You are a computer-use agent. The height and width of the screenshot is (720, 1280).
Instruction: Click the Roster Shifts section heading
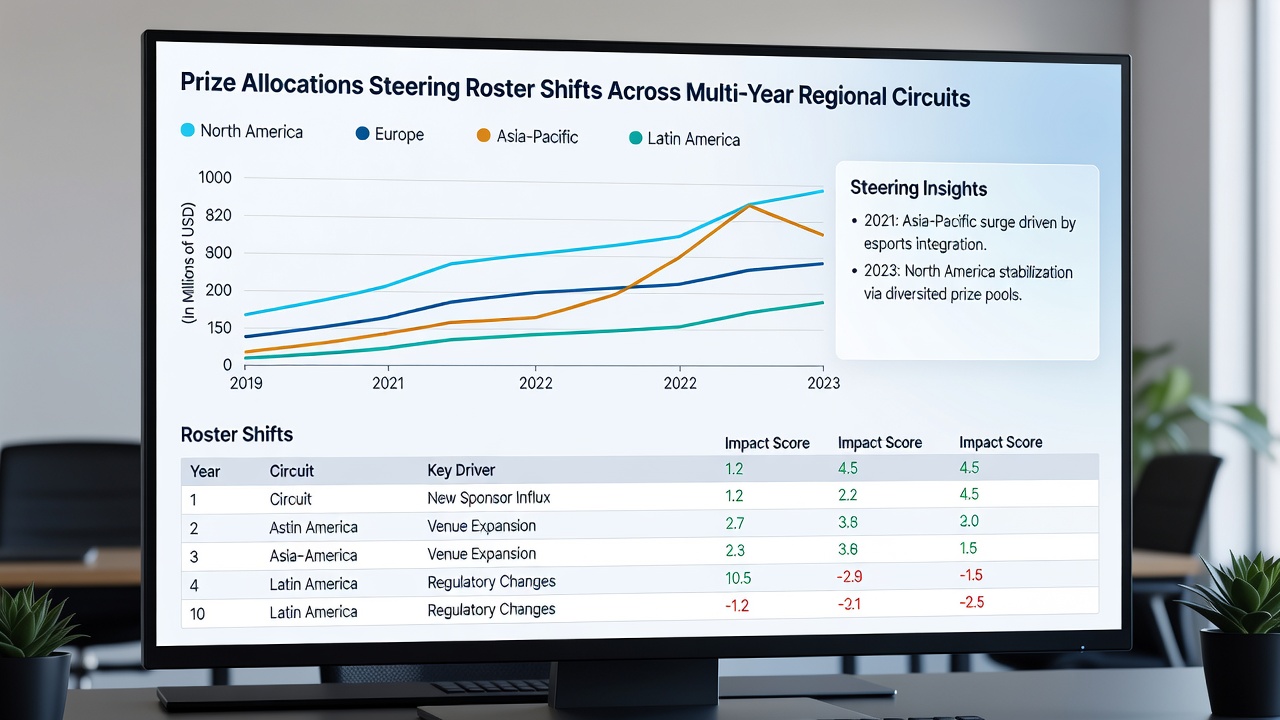(x=237, y=435)
